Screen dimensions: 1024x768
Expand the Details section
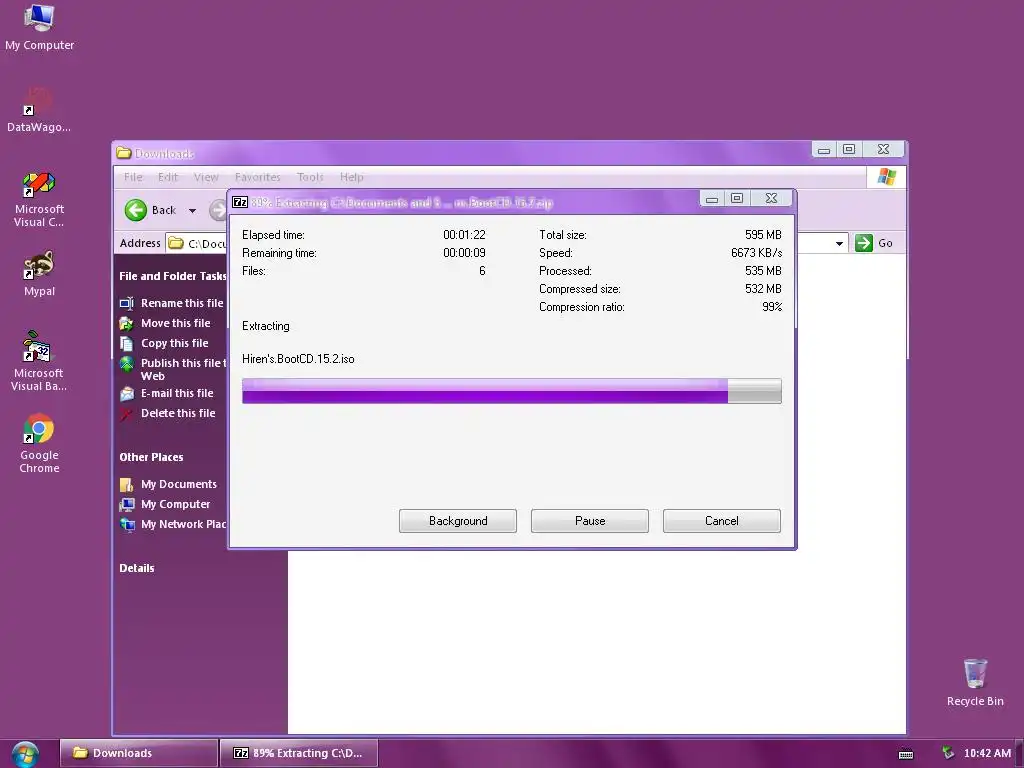136,568
